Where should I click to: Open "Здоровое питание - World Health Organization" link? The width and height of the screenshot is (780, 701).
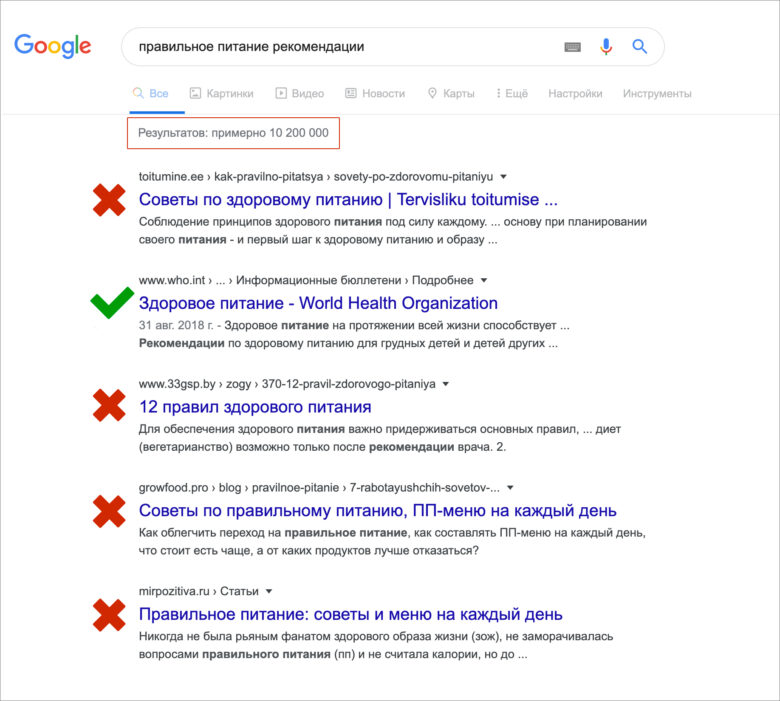click(318, 303)
